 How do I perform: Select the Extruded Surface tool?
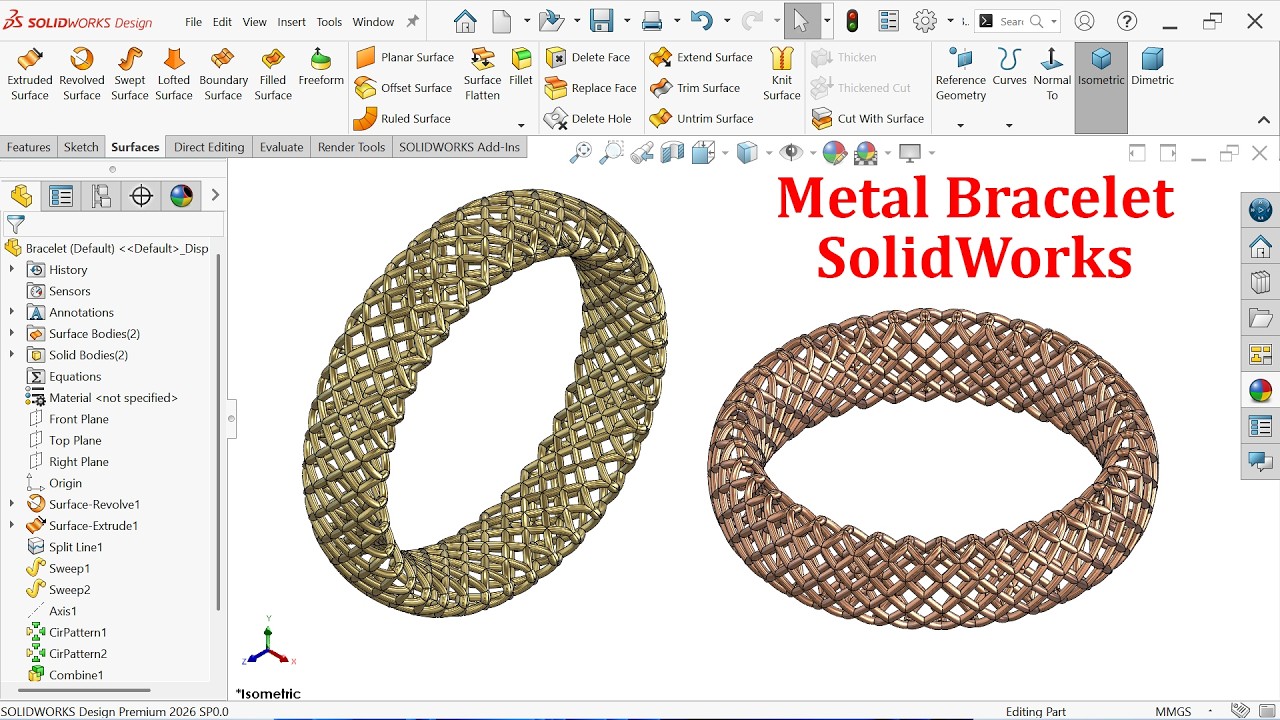click(30, 75)
